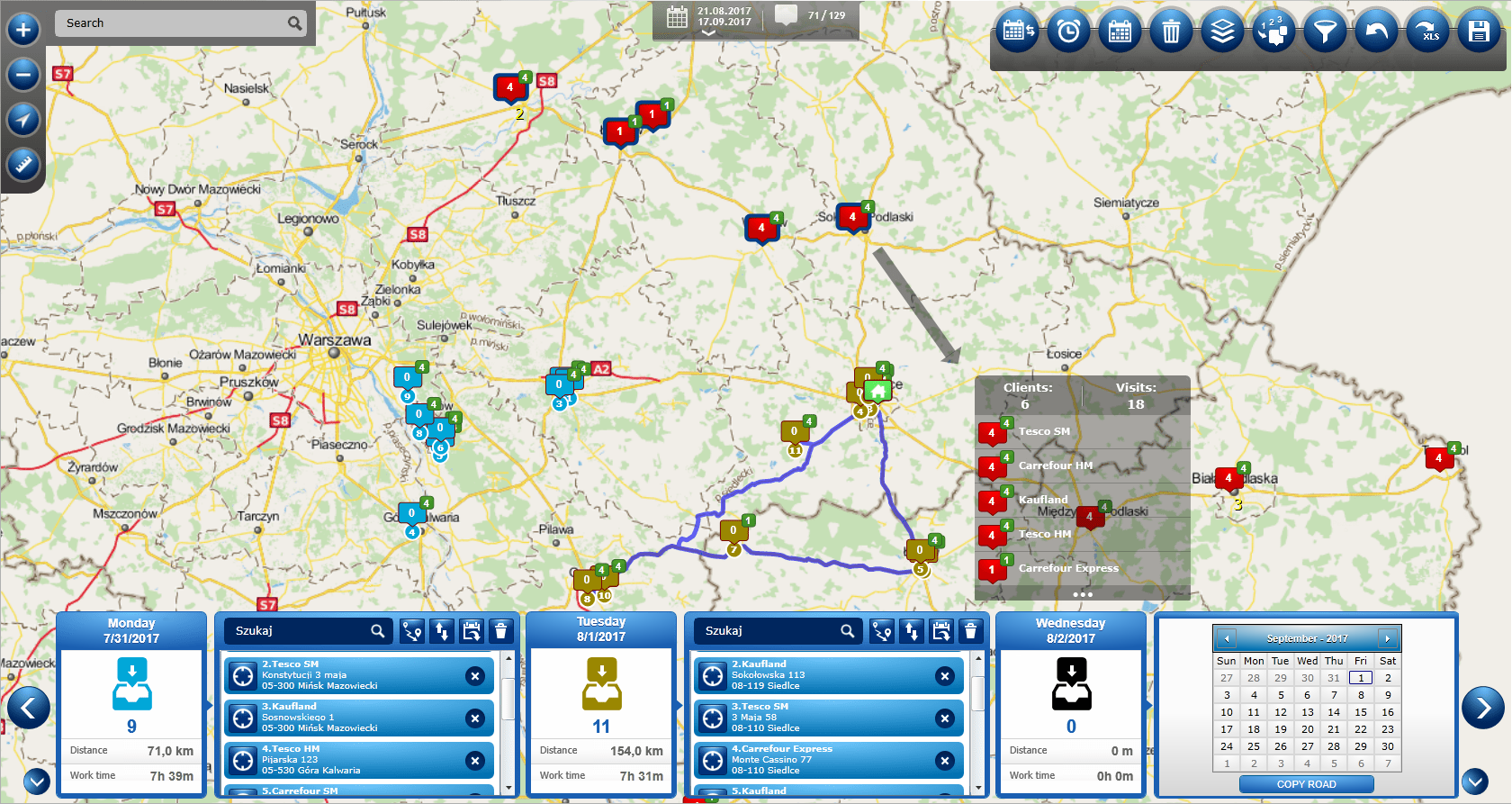Remove 2.Tesco SM from Monday's list
This screenshot has width=1512, height=804.
coord(475,676)
